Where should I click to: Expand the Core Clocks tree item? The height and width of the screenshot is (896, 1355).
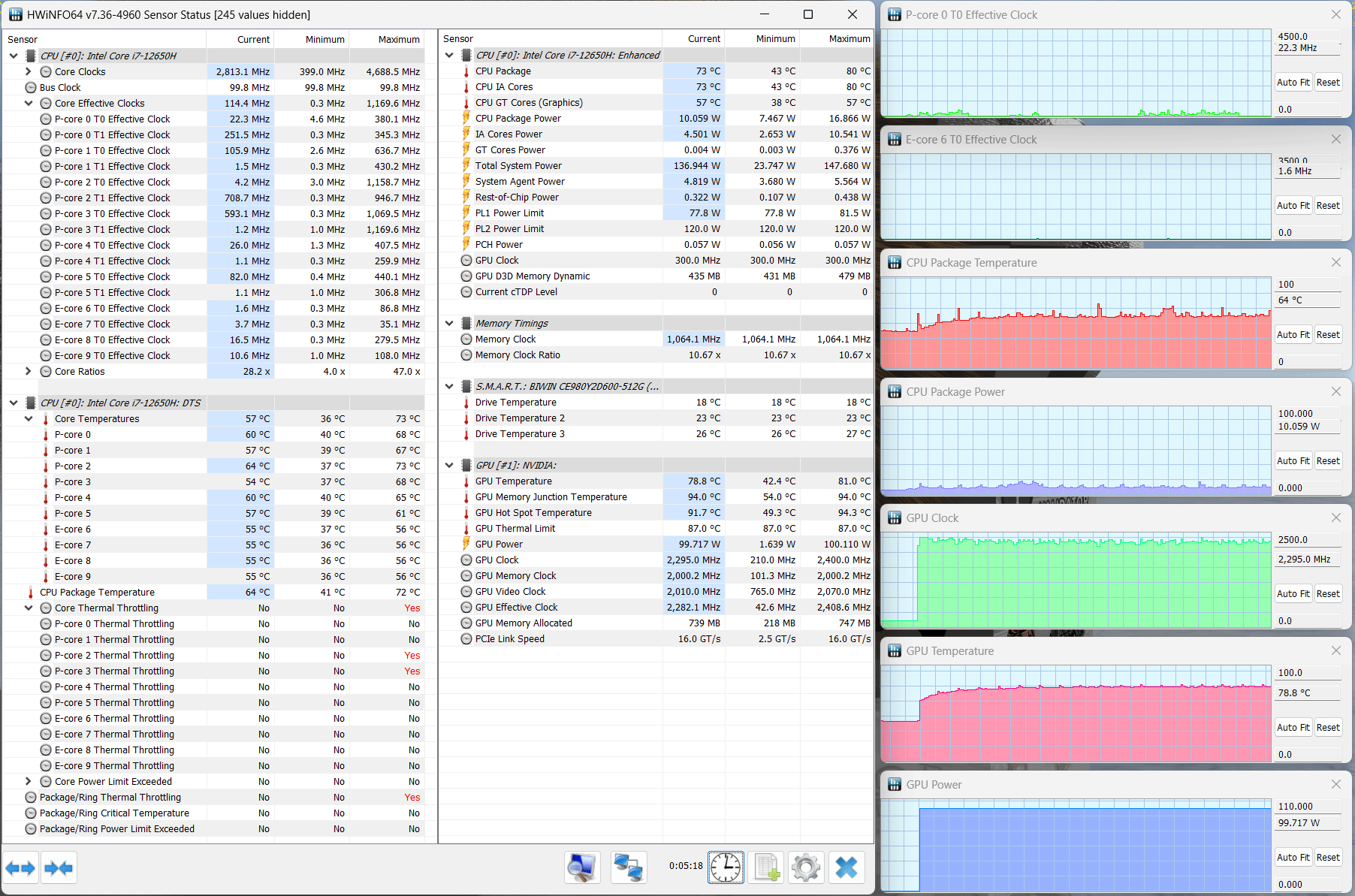coord(29,71)
